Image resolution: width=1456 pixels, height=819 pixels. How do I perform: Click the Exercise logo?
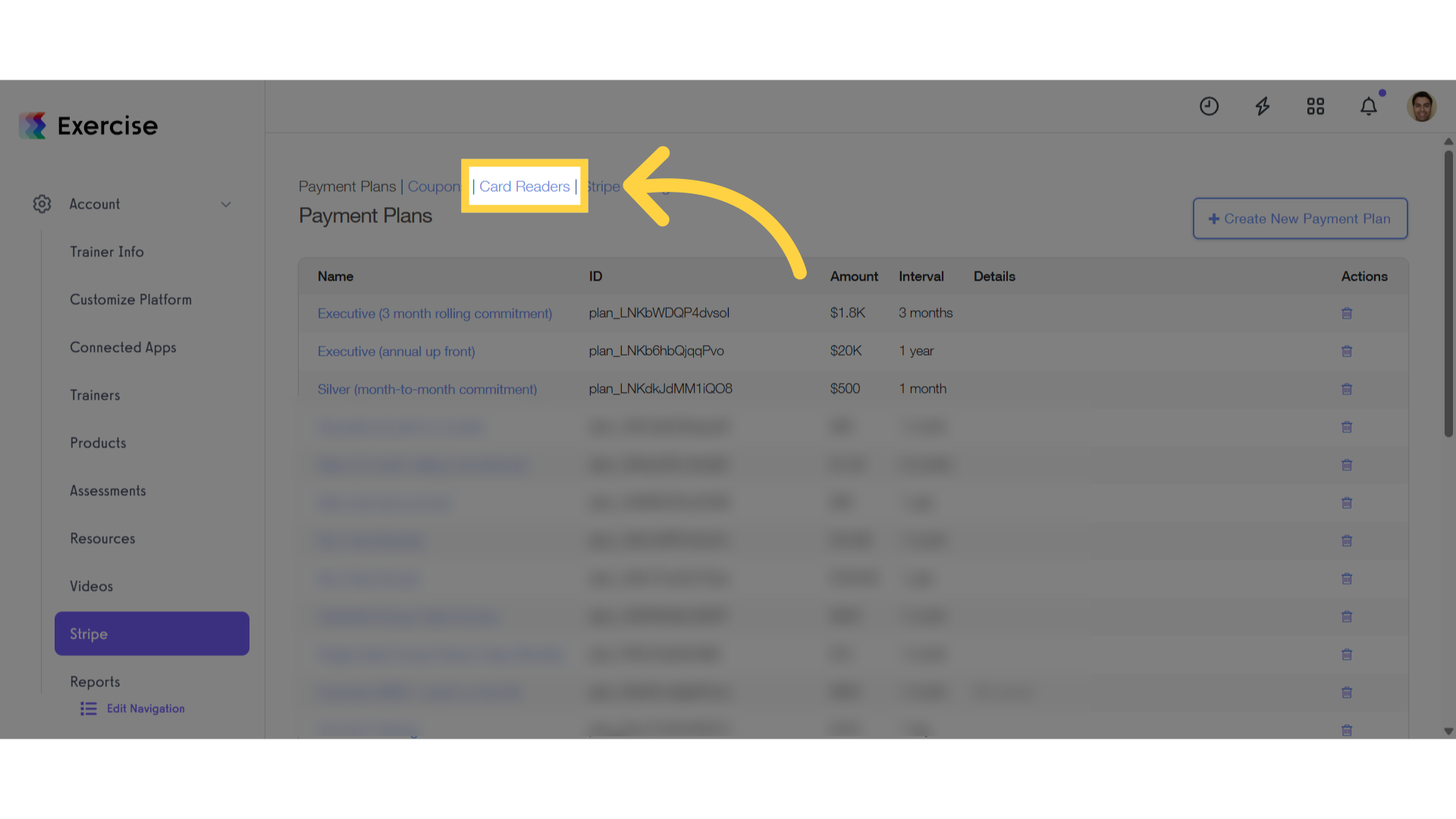[x=88, y=126]
